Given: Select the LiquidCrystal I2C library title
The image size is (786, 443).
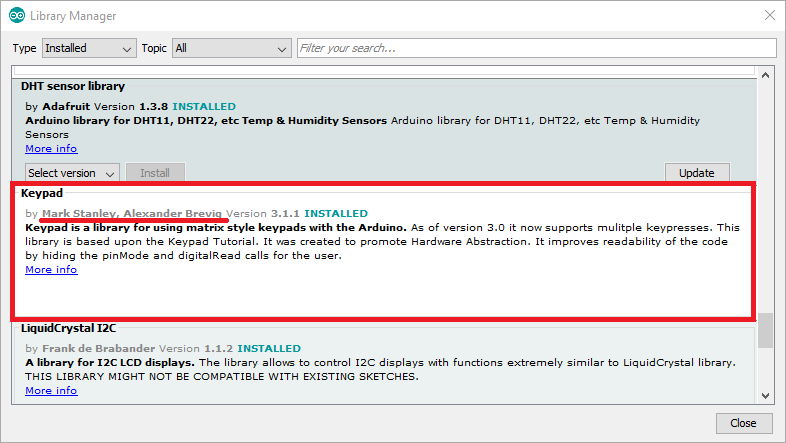Looking at the screenshot, I should point(69,328).
